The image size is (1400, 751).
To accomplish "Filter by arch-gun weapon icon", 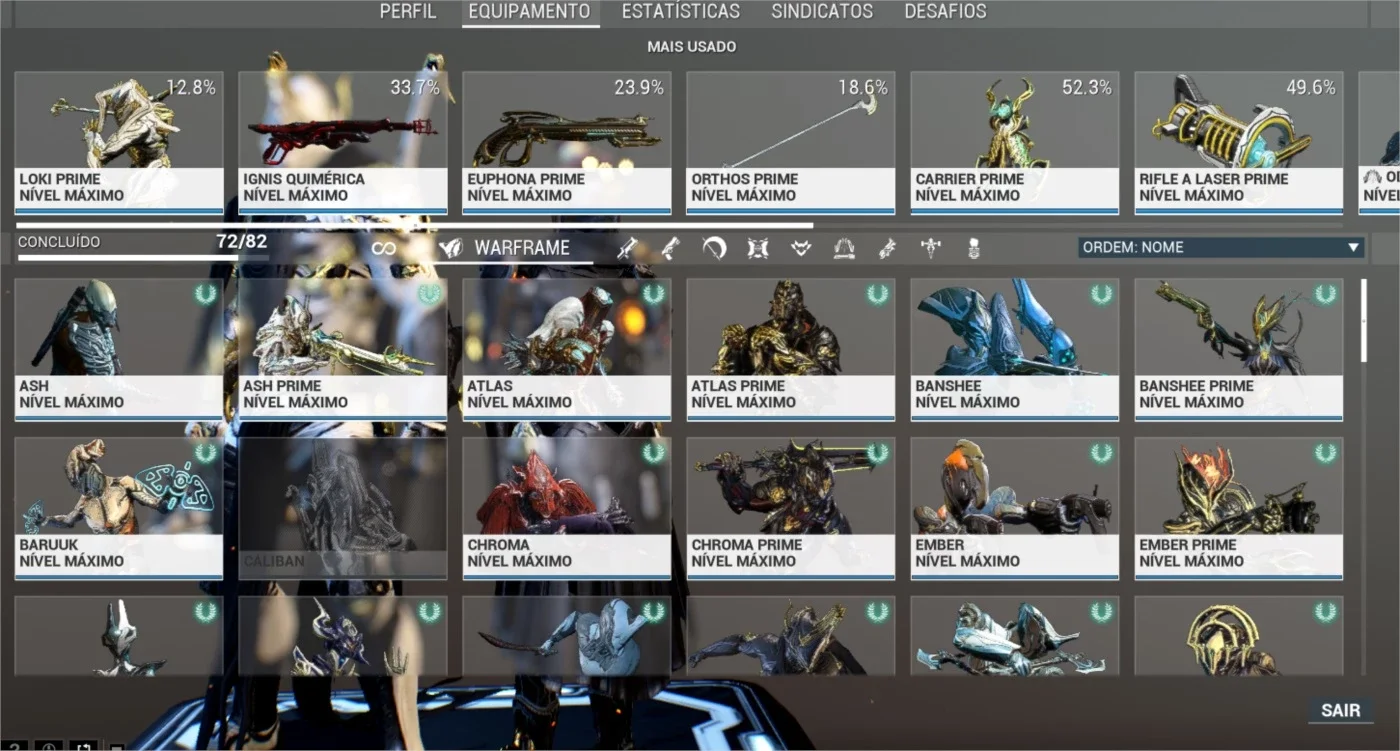I will pyautogui.click(x=888, y=248).
